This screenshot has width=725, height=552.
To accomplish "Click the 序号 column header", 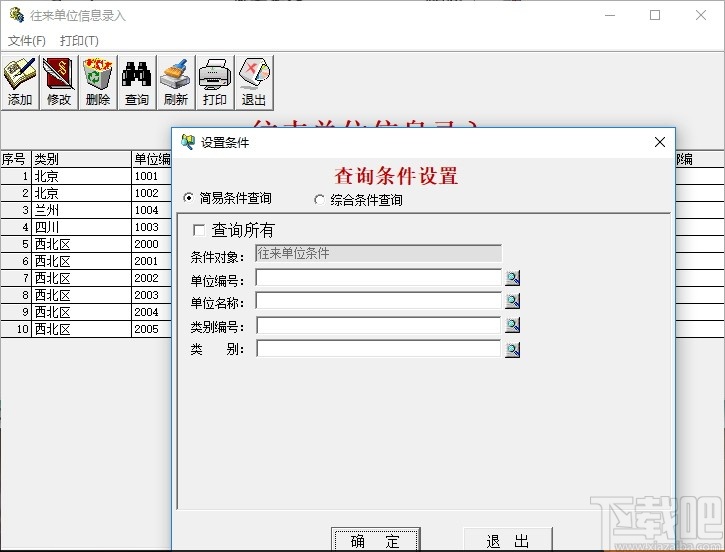I will (16, 159).
